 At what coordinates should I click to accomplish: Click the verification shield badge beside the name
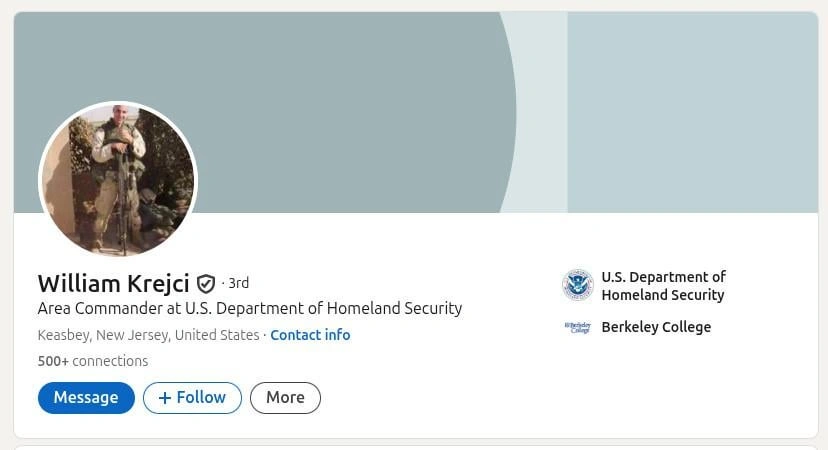pyautogui.click(x=205, y=284)
